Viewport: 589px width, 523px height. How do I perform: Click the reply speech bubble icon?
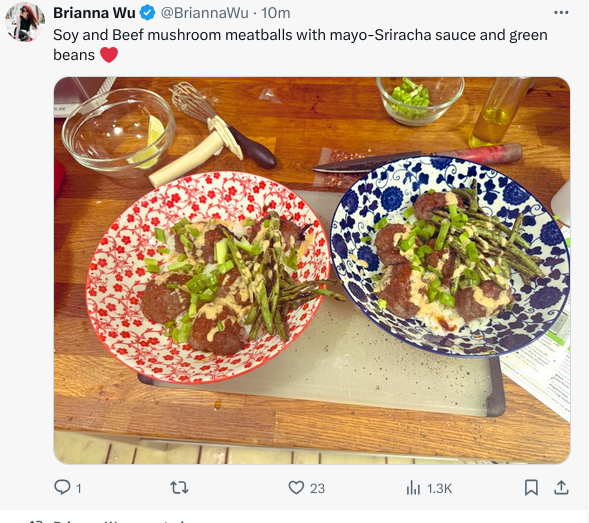(62, 487)
